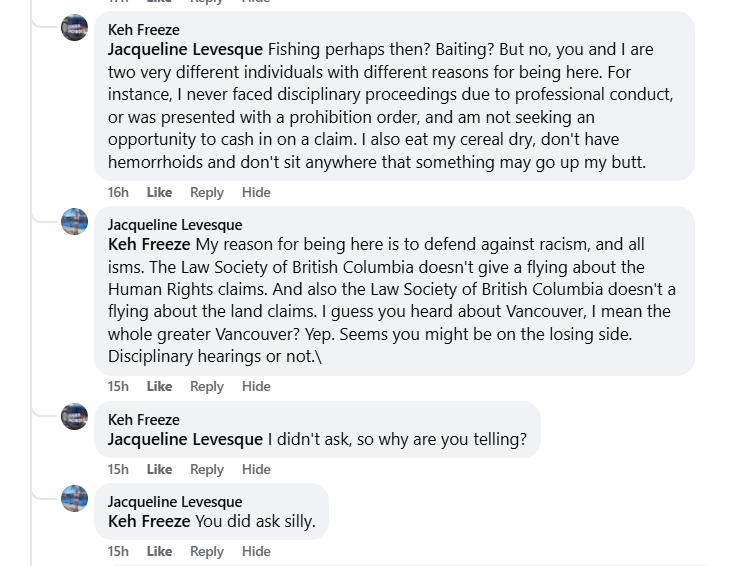Viewport: 735px width, 566px height.
Task: Open the 16h timestamp link
Action: (x=118, y=192)
